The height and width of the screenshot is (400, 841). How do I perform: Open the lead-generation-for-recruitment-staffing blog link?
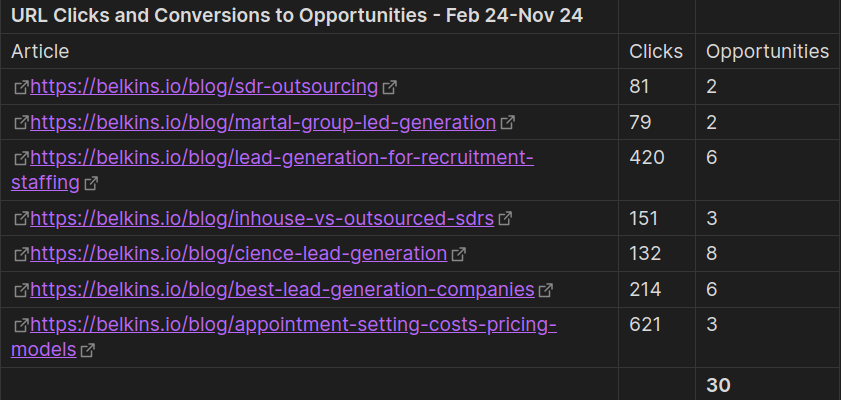[282, 158]
